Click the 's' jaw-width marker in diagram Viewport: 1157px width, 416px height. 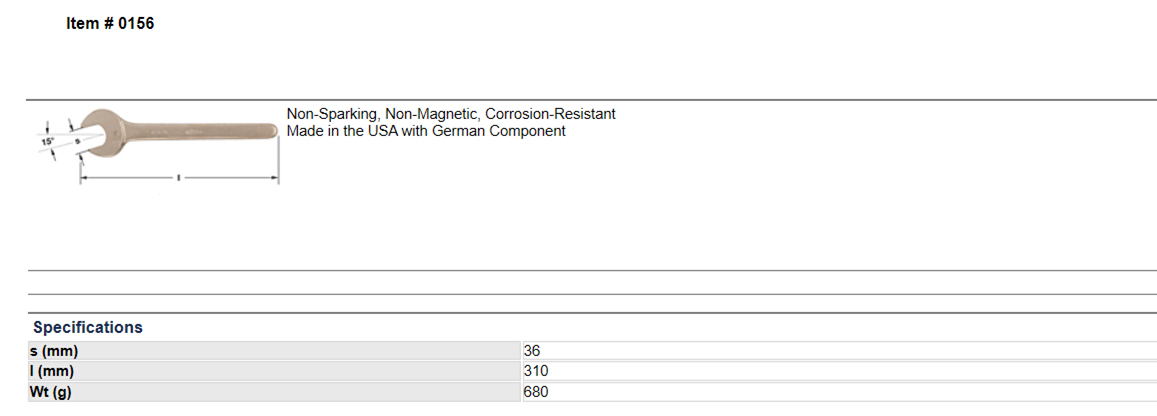point(76,143)
